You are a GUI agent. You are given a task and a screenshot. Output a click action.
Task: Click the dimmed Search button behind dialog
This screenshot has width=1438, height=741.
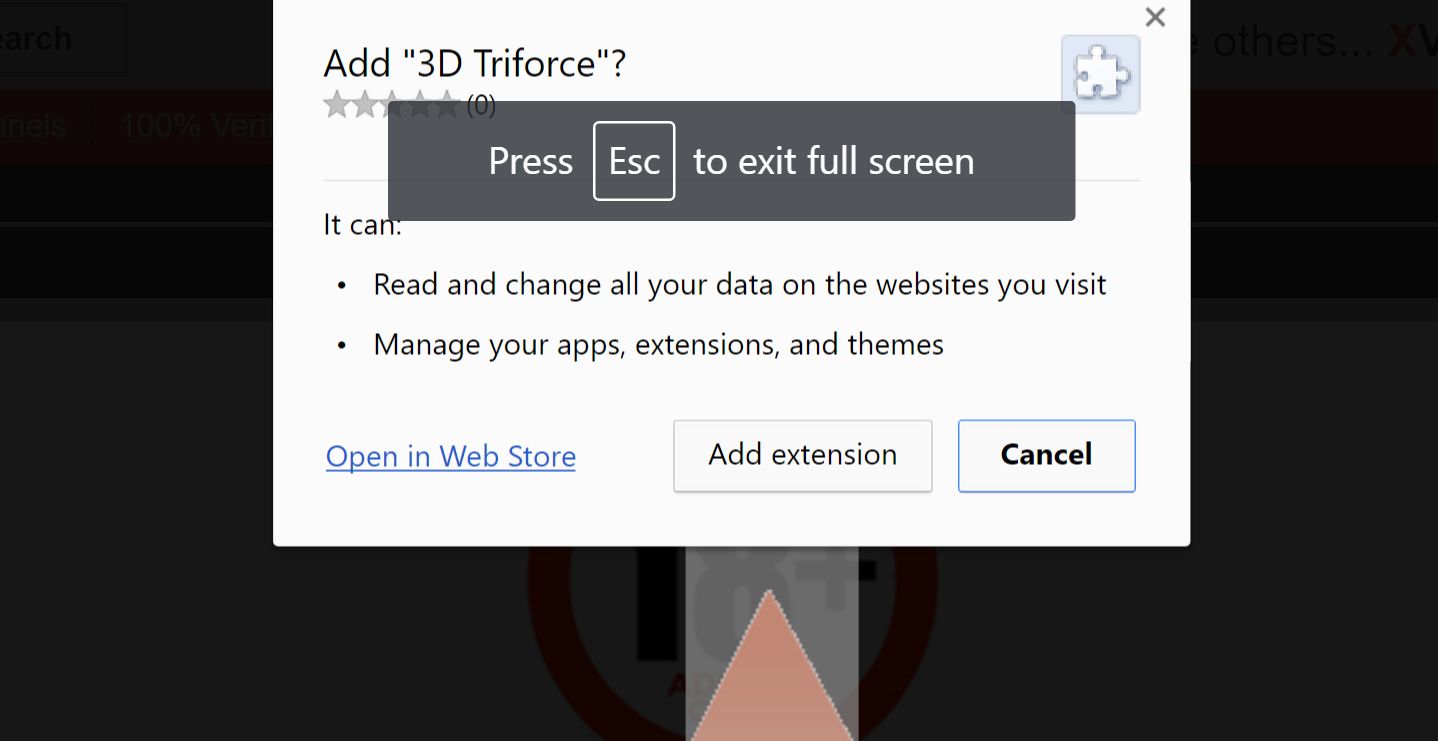[x=50, y=40]
